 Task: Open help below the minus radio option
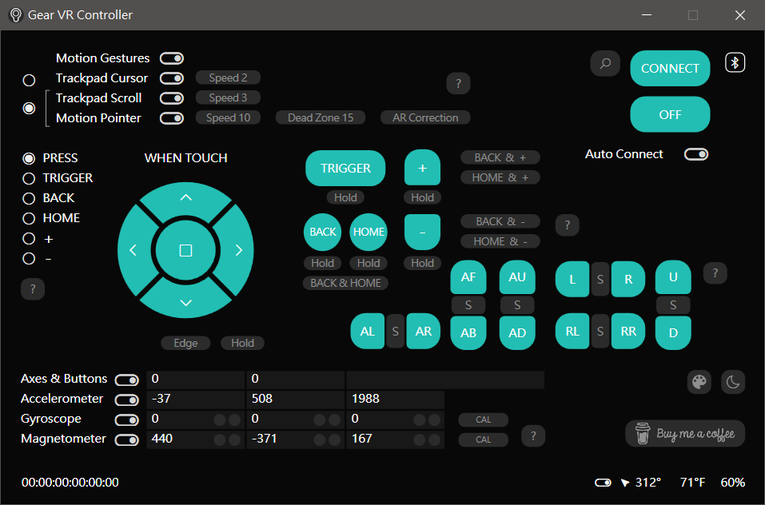pyautogui.click(x=33, y=289)
